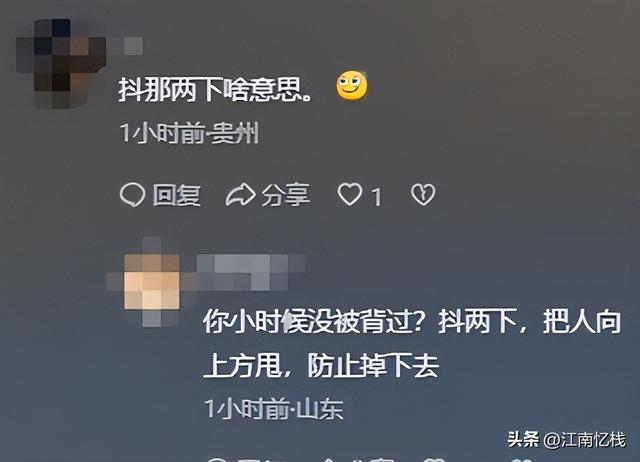Click the 分享 text label

coord(285,195)
